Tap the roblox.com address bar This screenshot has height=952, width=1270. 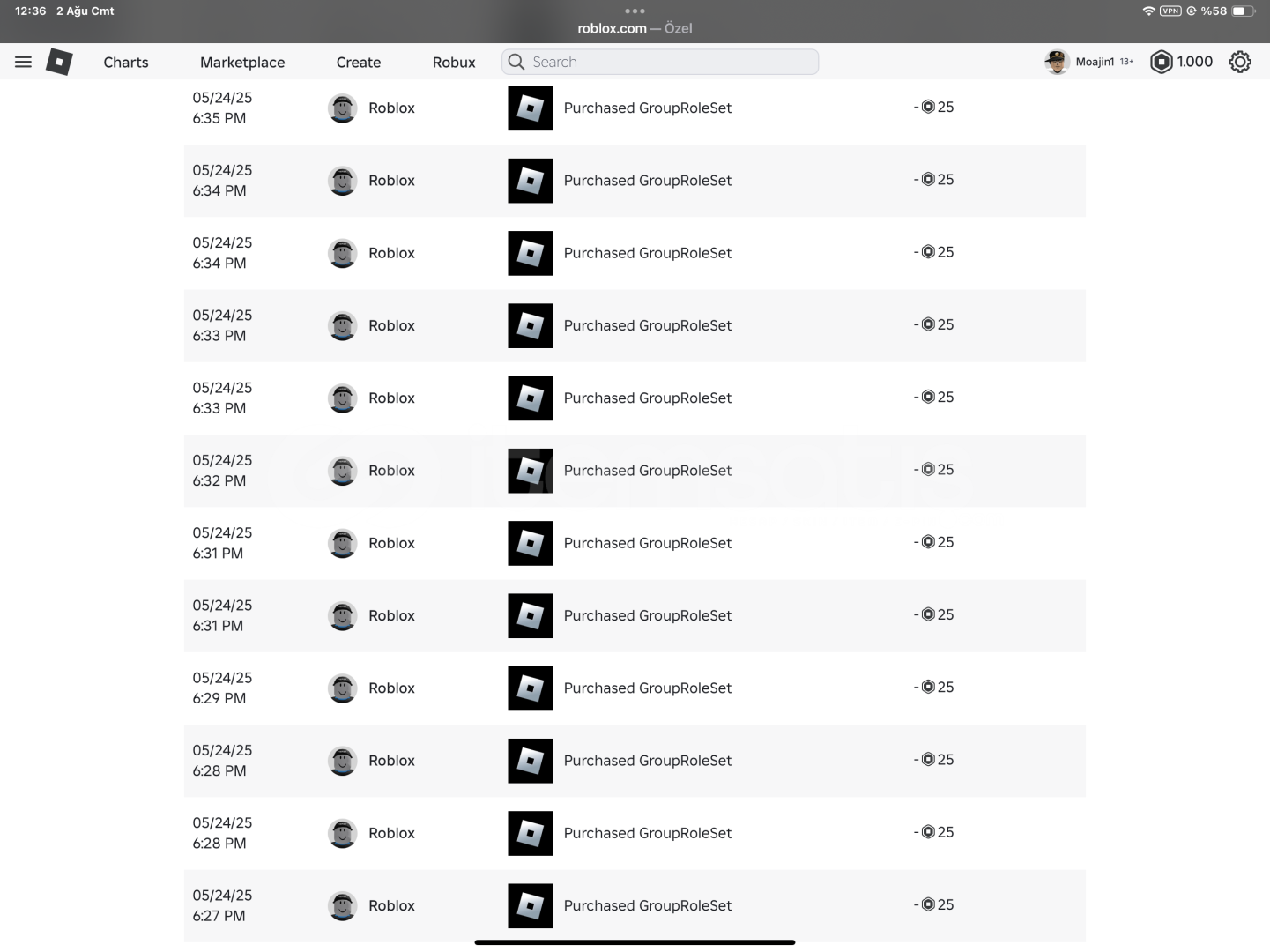635,28
